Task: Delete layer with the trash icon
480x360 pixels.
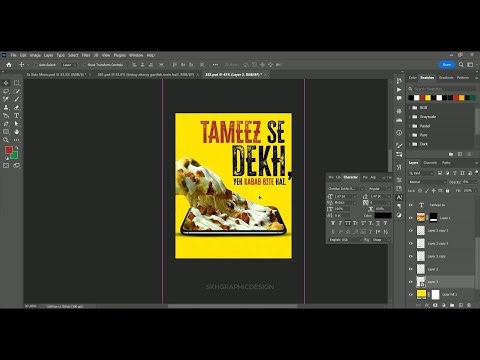Action: (x=469, y=305)
